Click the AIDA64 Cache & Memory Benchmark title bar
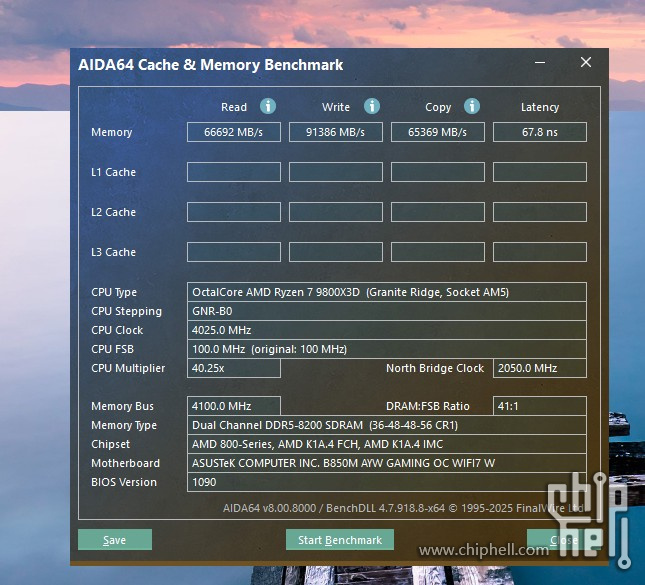Image resolution: width=645 pixels, height=585 pixels. pyautogui.click(x=300, y=65)
